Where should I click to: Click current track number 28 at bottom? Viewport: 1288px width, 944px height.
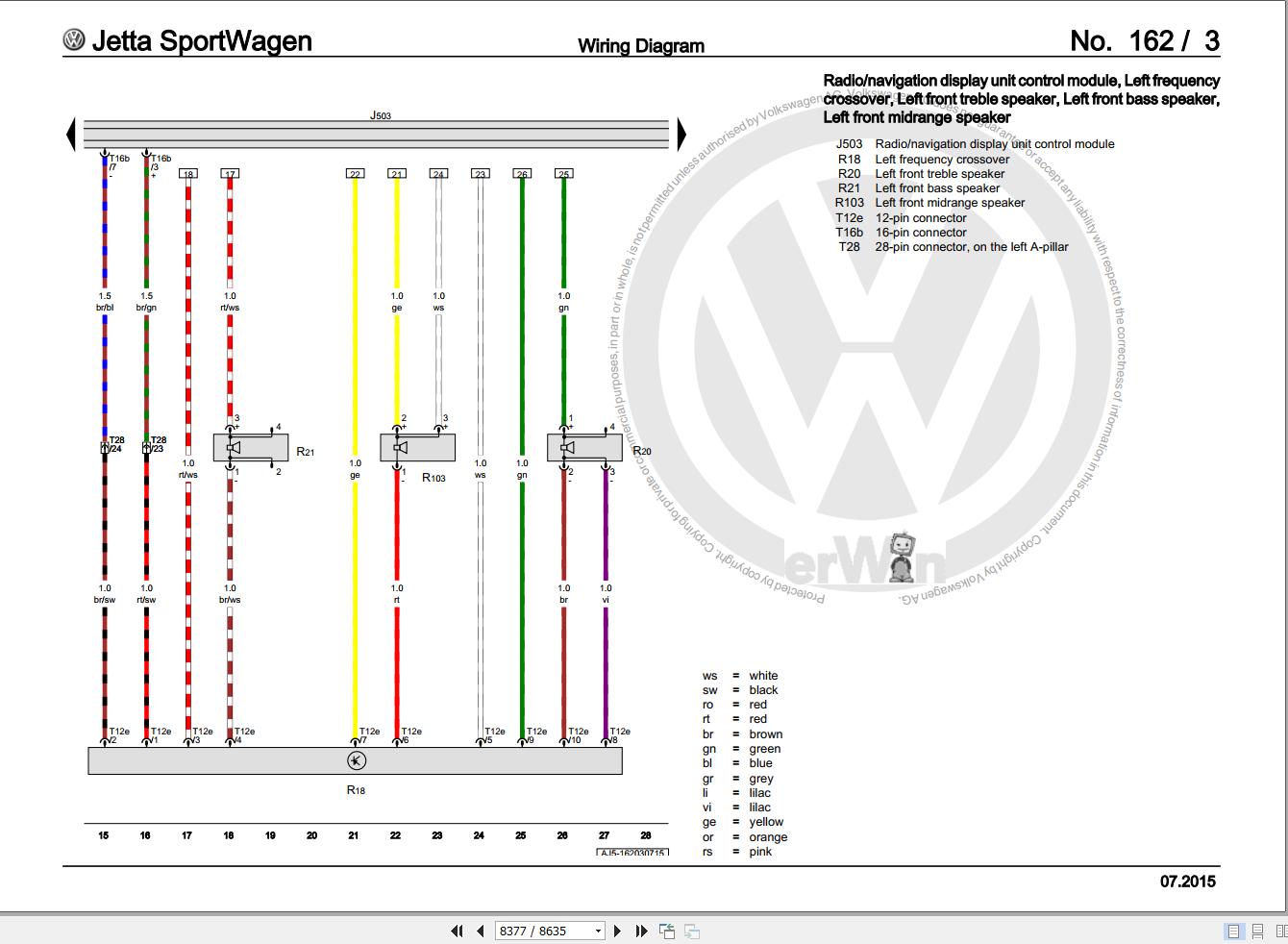tap(646, 835)
